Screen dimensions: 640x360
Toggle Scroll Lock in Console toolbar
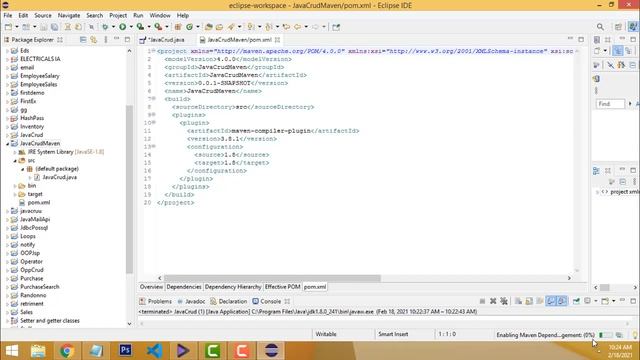click(529, 301)
